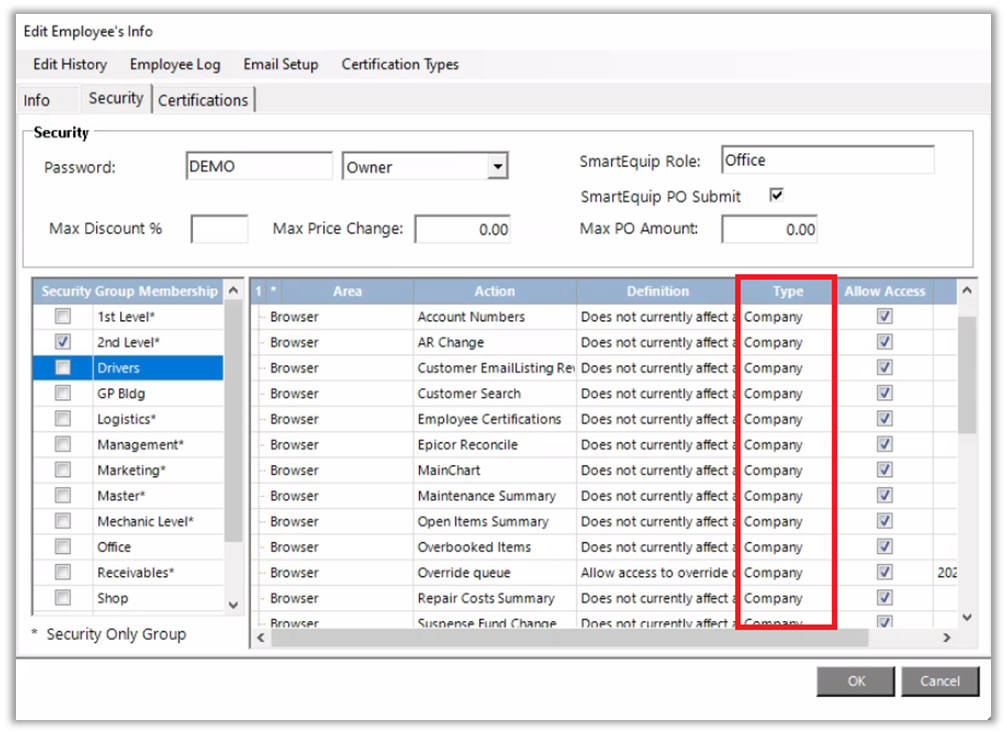Enable the Management* group checkbox
1007x734 pixels.
(x=63, y=444)
